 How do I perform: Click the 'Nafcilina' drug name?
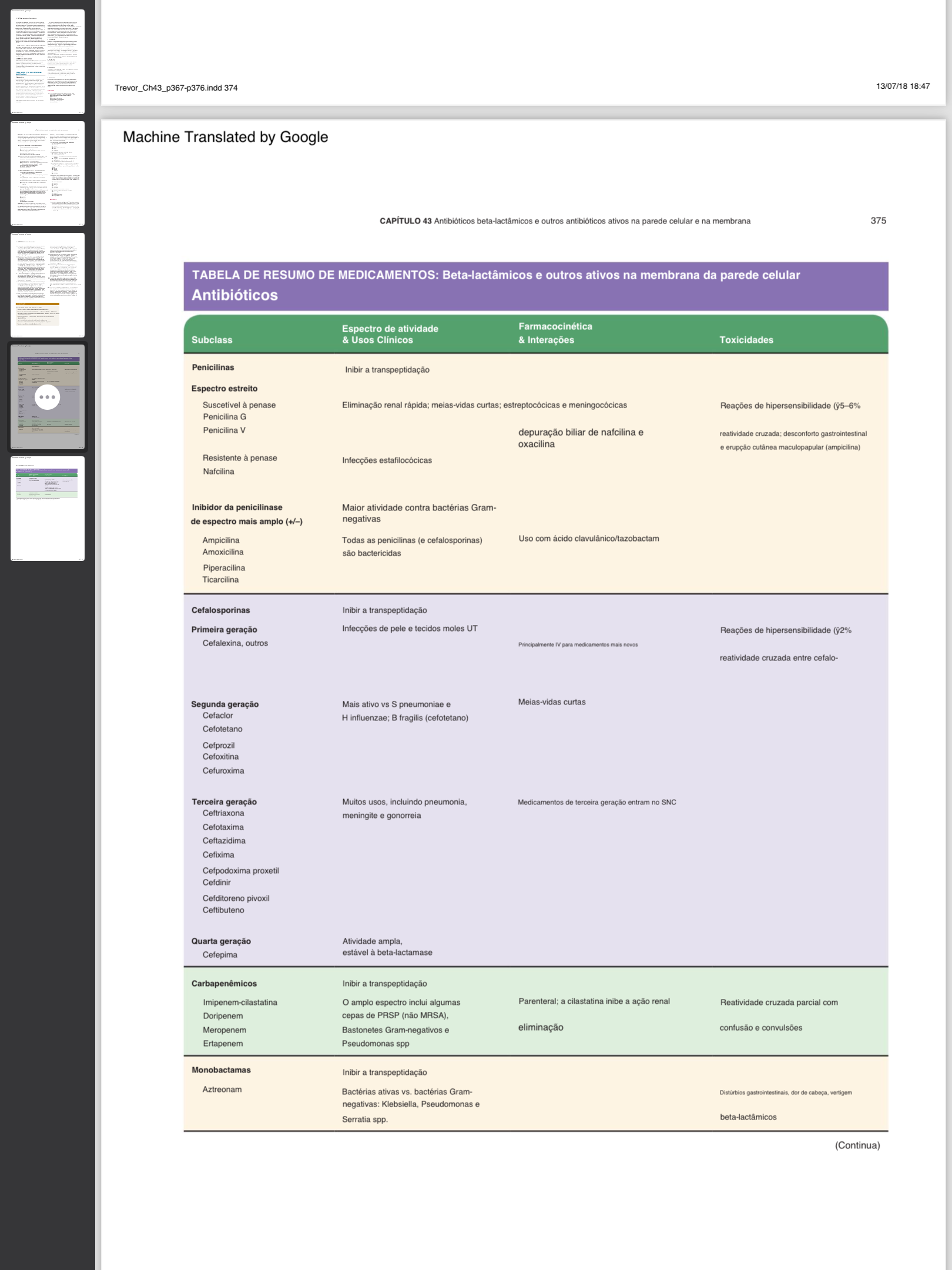pyautogui.click(x=218, y=472)
